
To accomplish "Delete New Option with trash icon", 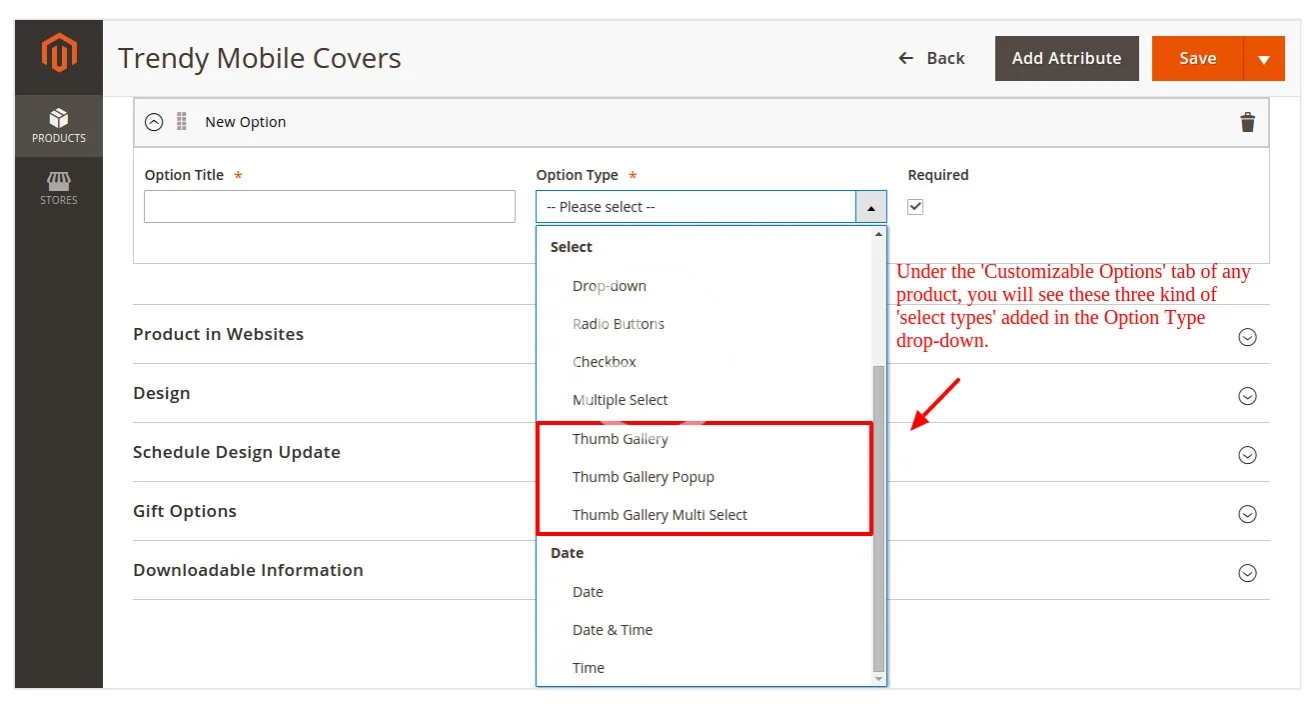I will click(1247, 122).
